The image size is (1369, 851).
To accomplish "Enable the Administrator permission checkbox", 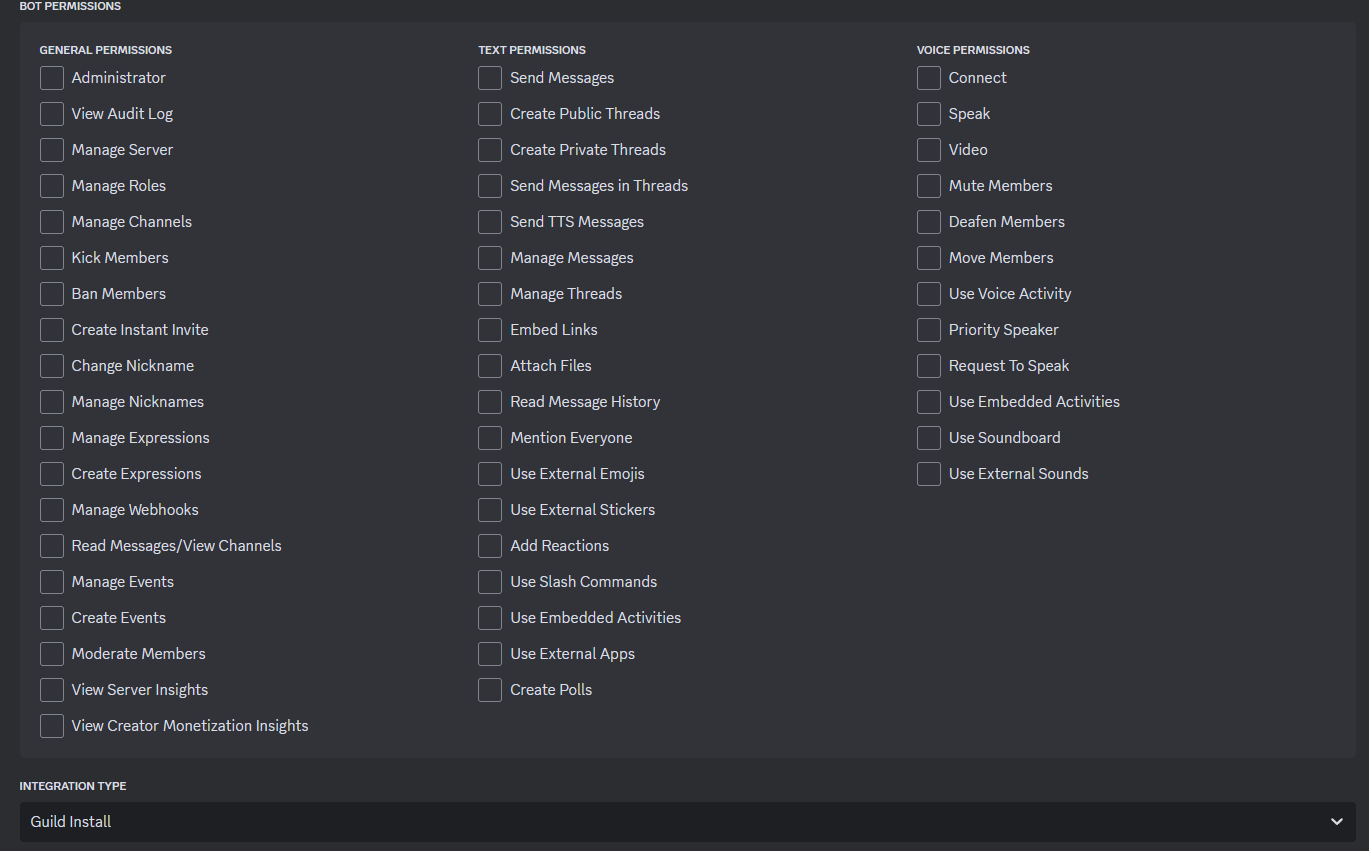I will pyautogui.click(x=52, y=78).
